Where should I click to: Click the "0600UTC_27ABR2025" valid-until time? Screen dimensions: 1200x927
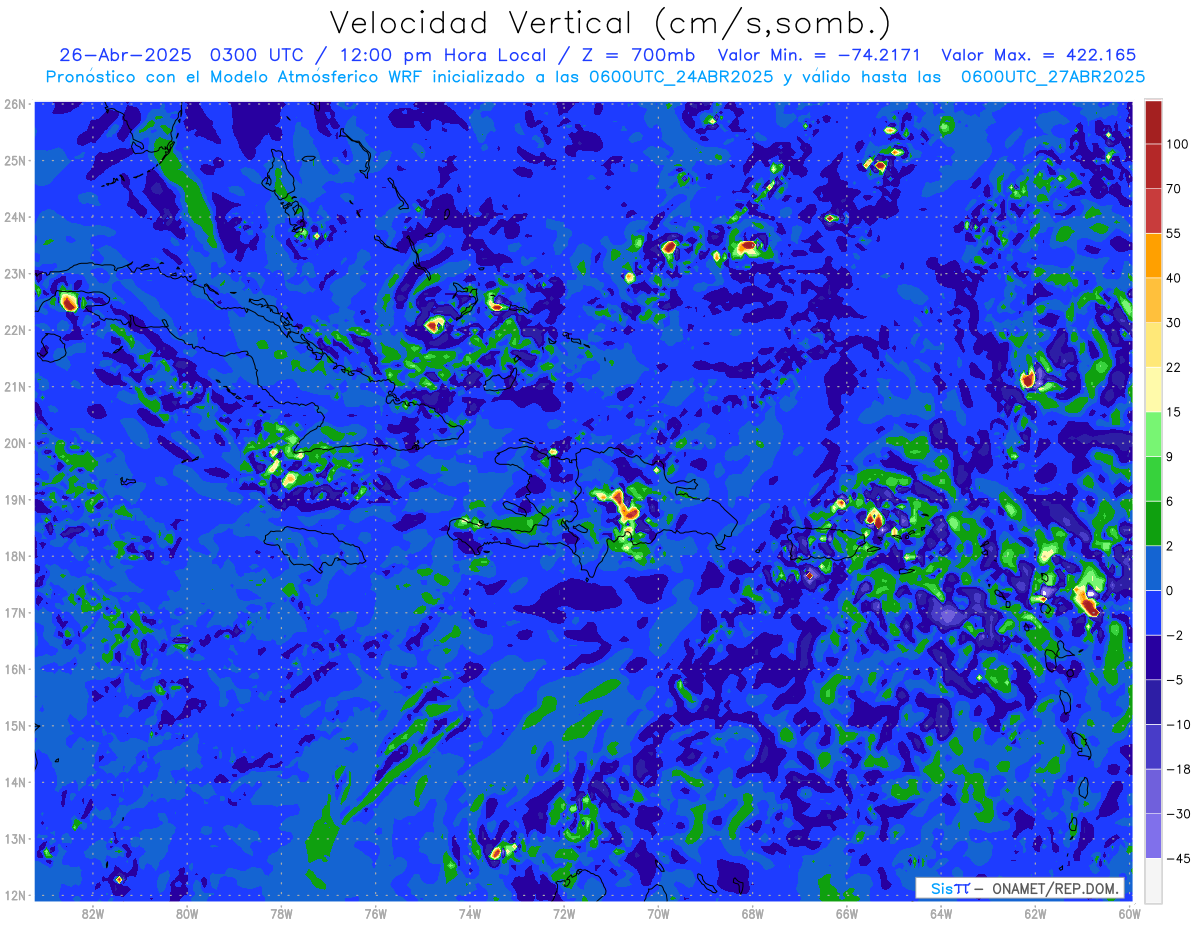tap(1053, 77)
